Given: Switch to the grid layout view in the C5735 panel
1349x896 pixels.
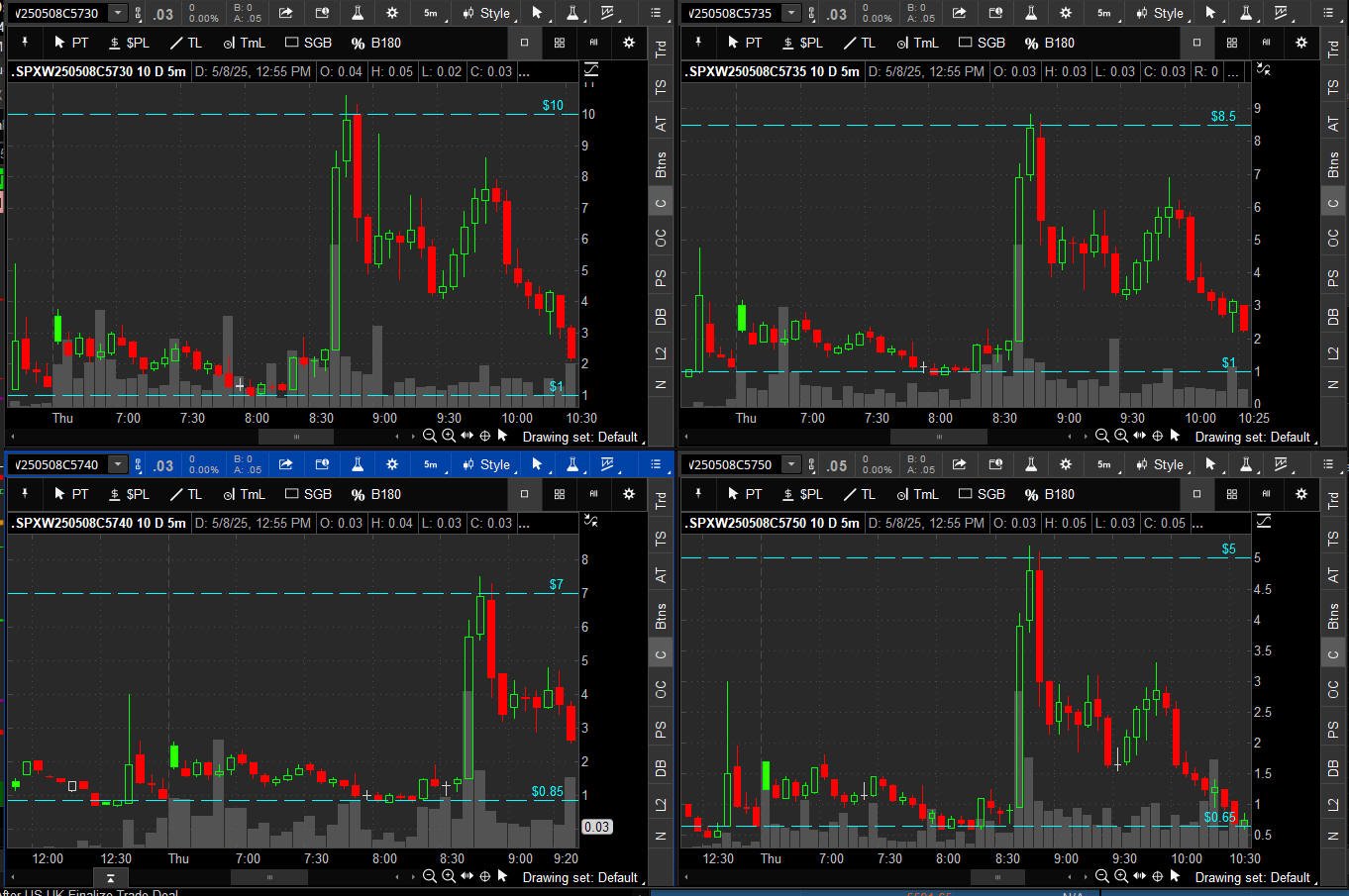Looking at the screenshot, I should pos(1232,43).
